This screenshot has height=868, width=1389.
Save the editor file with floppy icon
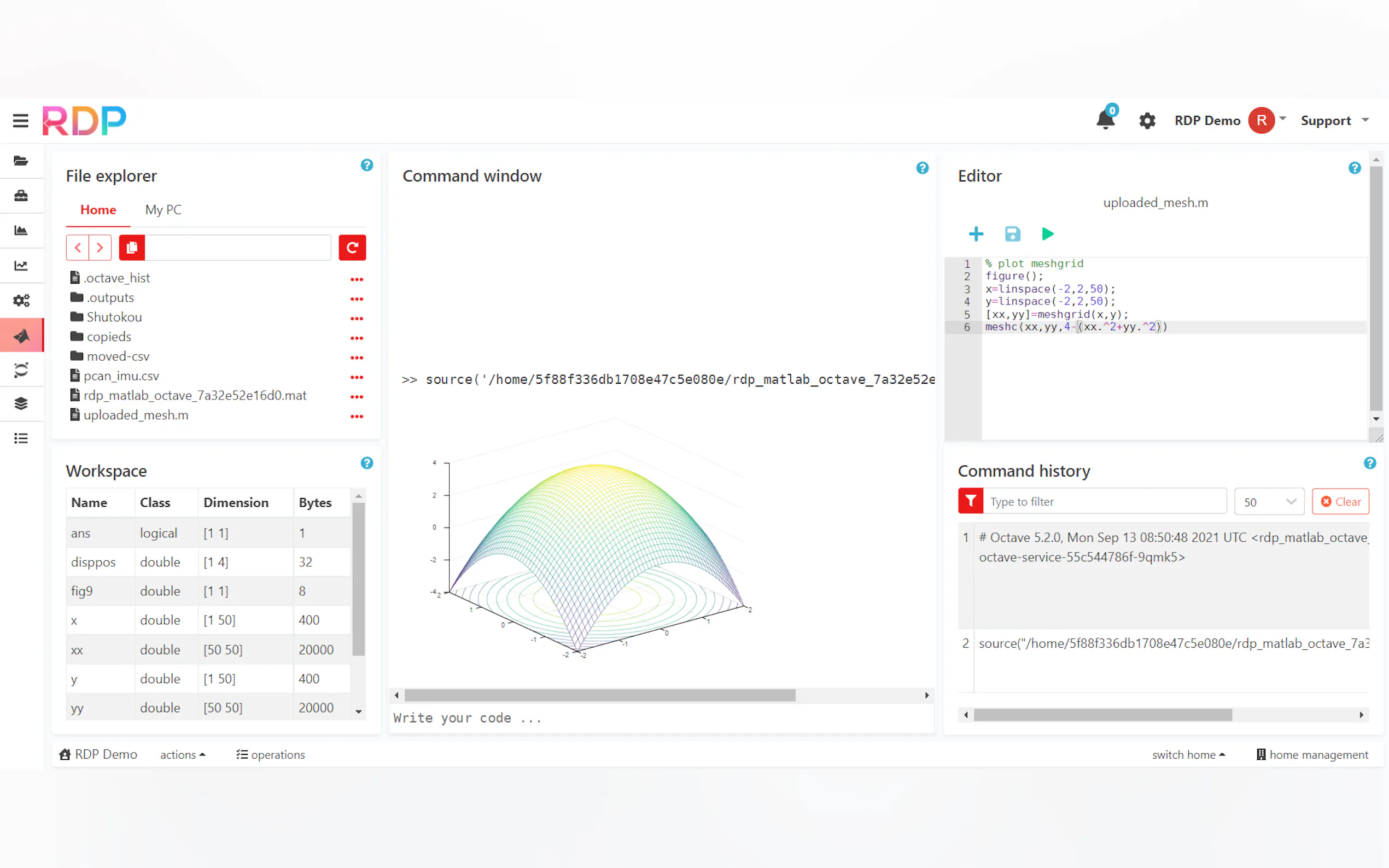click(x=1012, y=233)
